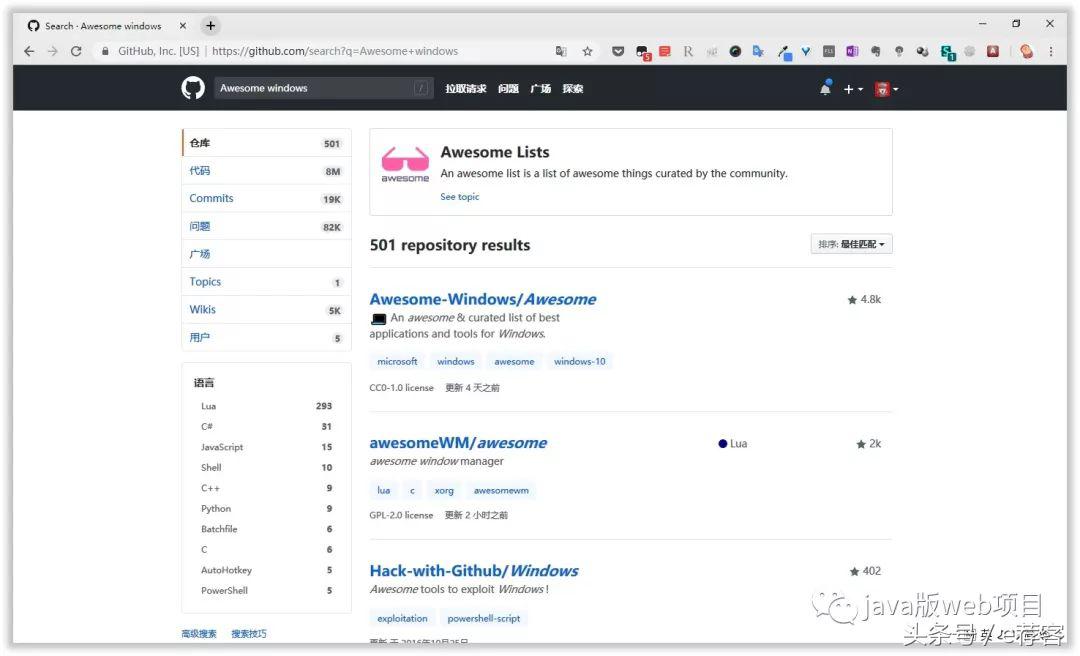1080x656 pixels.
Task: Click the OneNote clipper extension icon
Action: click(x=852, y=51)
